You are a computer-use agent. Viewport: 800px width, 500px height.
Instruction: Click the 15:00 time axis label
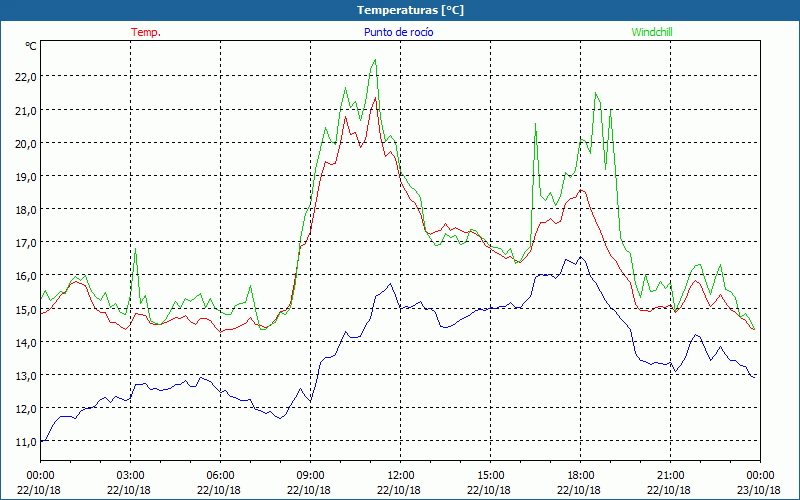coord(490,476)
